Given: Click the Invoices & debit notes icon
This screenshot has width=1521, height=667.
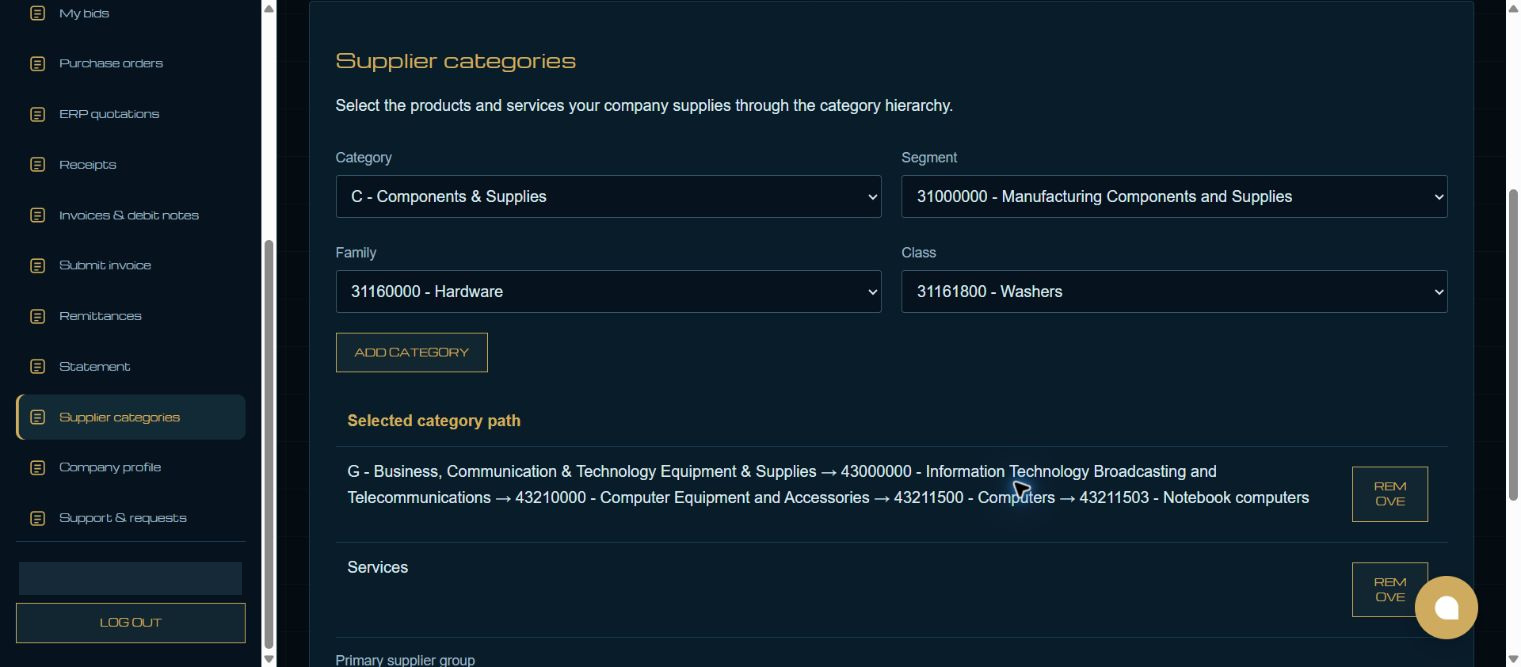Looking at the screenshot, I should pos(37,215).
